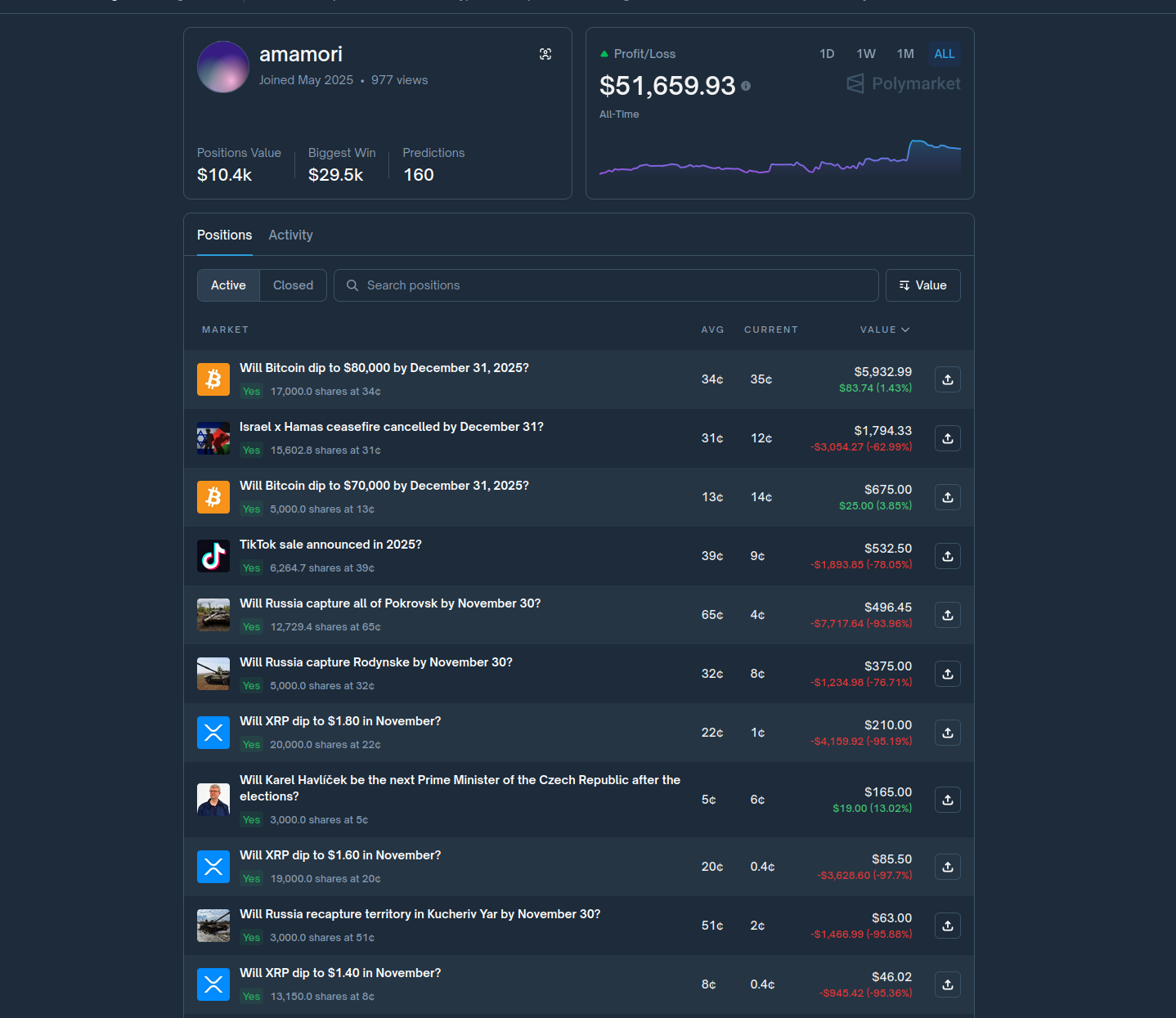Click the Bitcoin icon for the $70,000 dip market

213,497
